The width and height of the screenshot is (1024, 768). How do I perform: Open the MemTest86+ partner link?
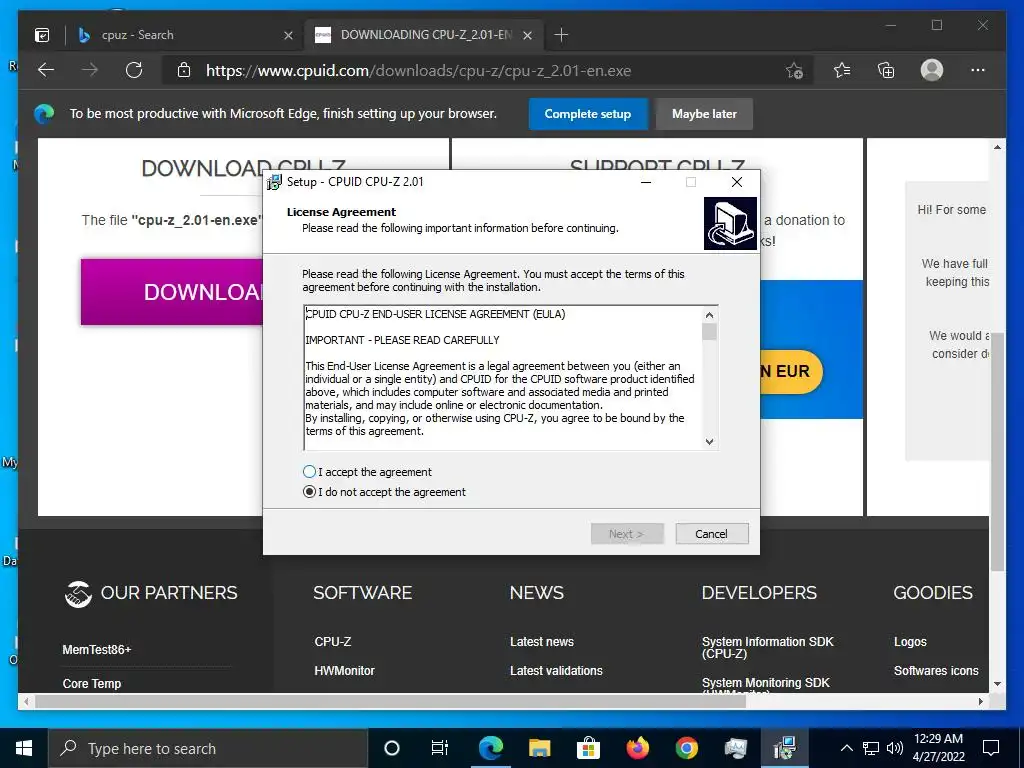[97, 649]
